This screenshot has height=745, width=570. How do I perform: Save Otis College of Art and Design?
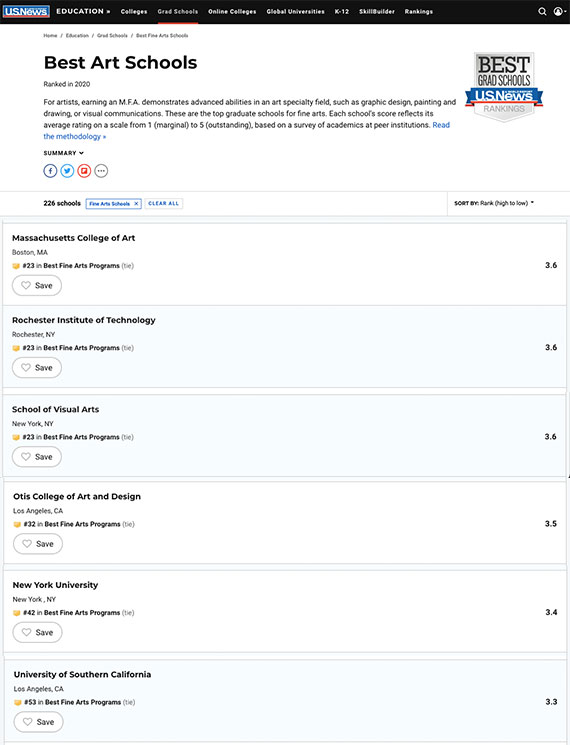(x=38, y=544)
